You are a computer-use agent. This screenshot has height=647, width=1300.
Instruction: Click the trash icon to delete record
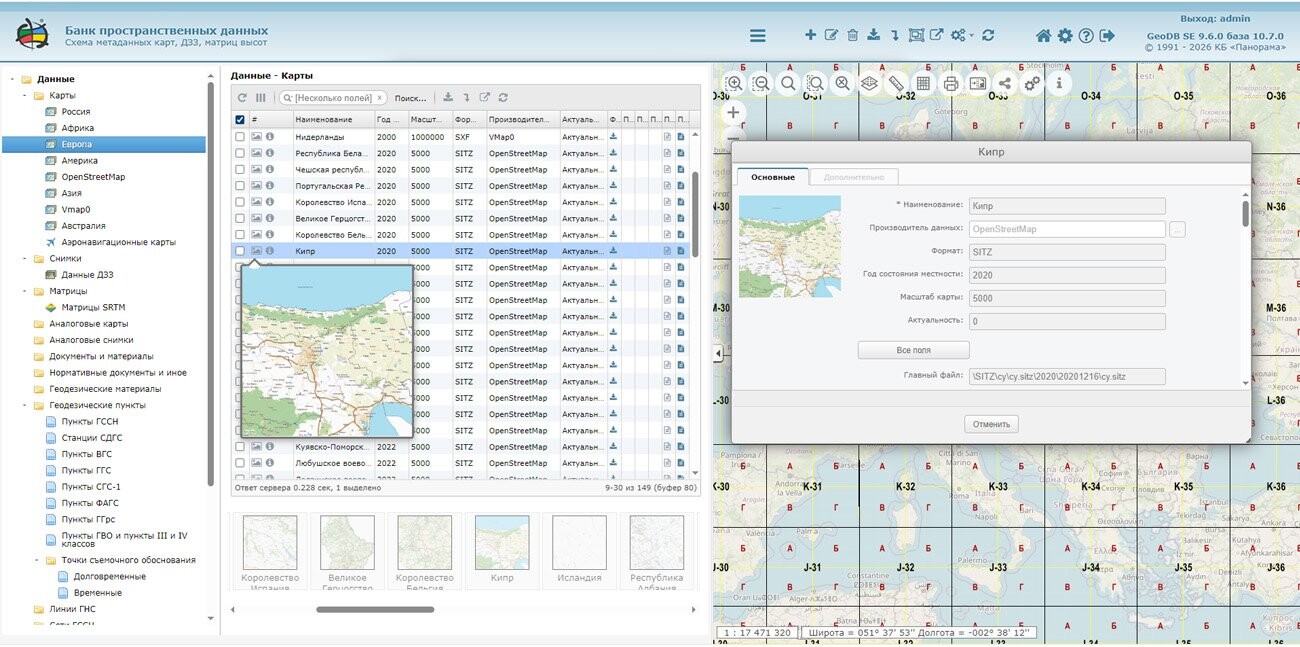852,35
